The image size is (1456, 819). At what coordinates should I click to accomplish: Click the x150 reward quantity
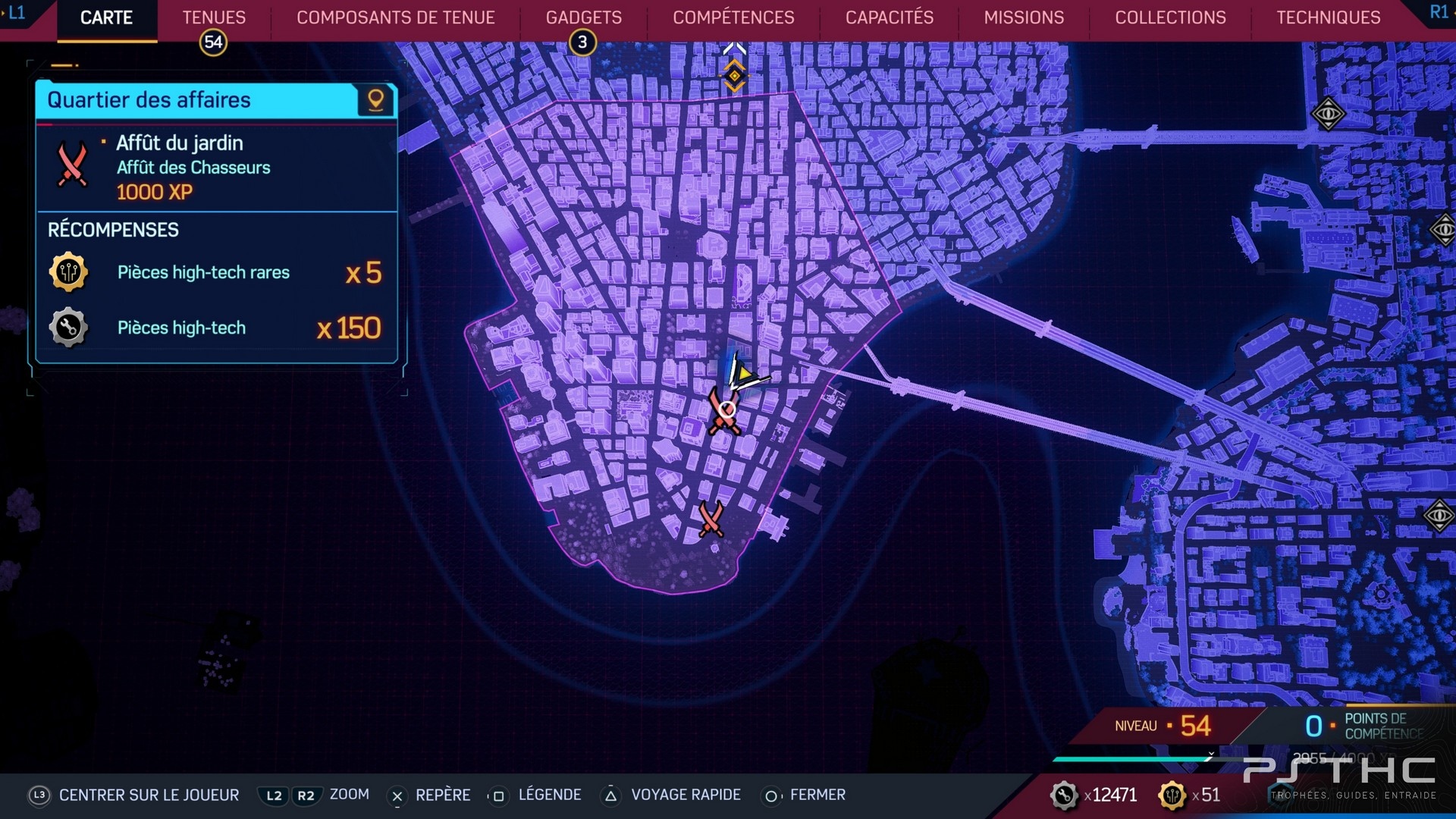[349, 328]
